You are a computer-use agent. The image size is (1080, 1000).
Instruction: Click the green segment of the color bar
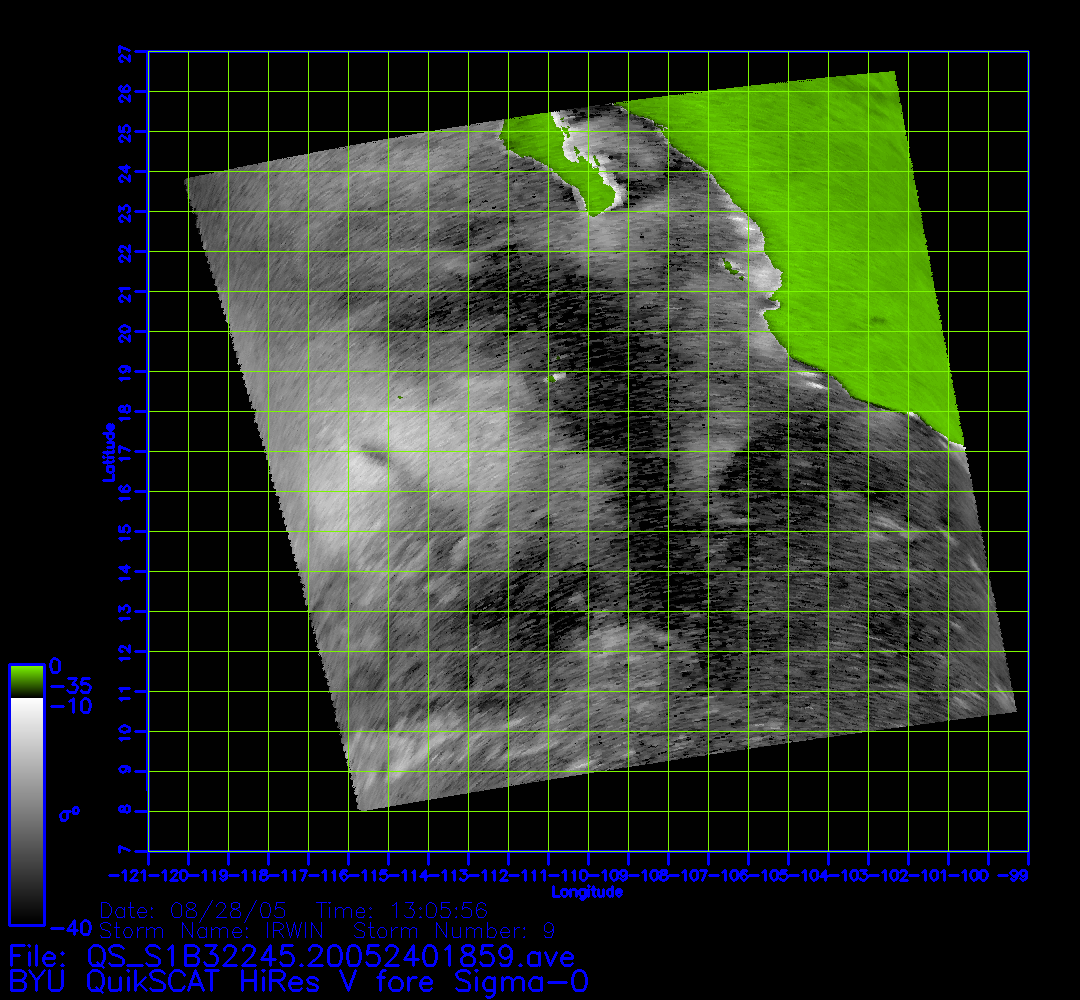coord(26,681)
